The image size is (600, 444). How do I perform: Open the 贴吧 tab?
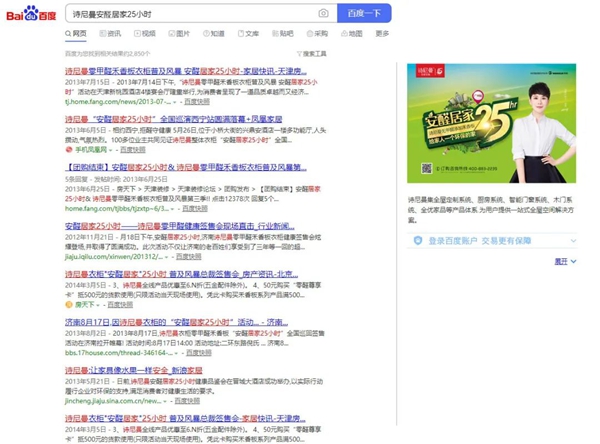coord(283,34)
